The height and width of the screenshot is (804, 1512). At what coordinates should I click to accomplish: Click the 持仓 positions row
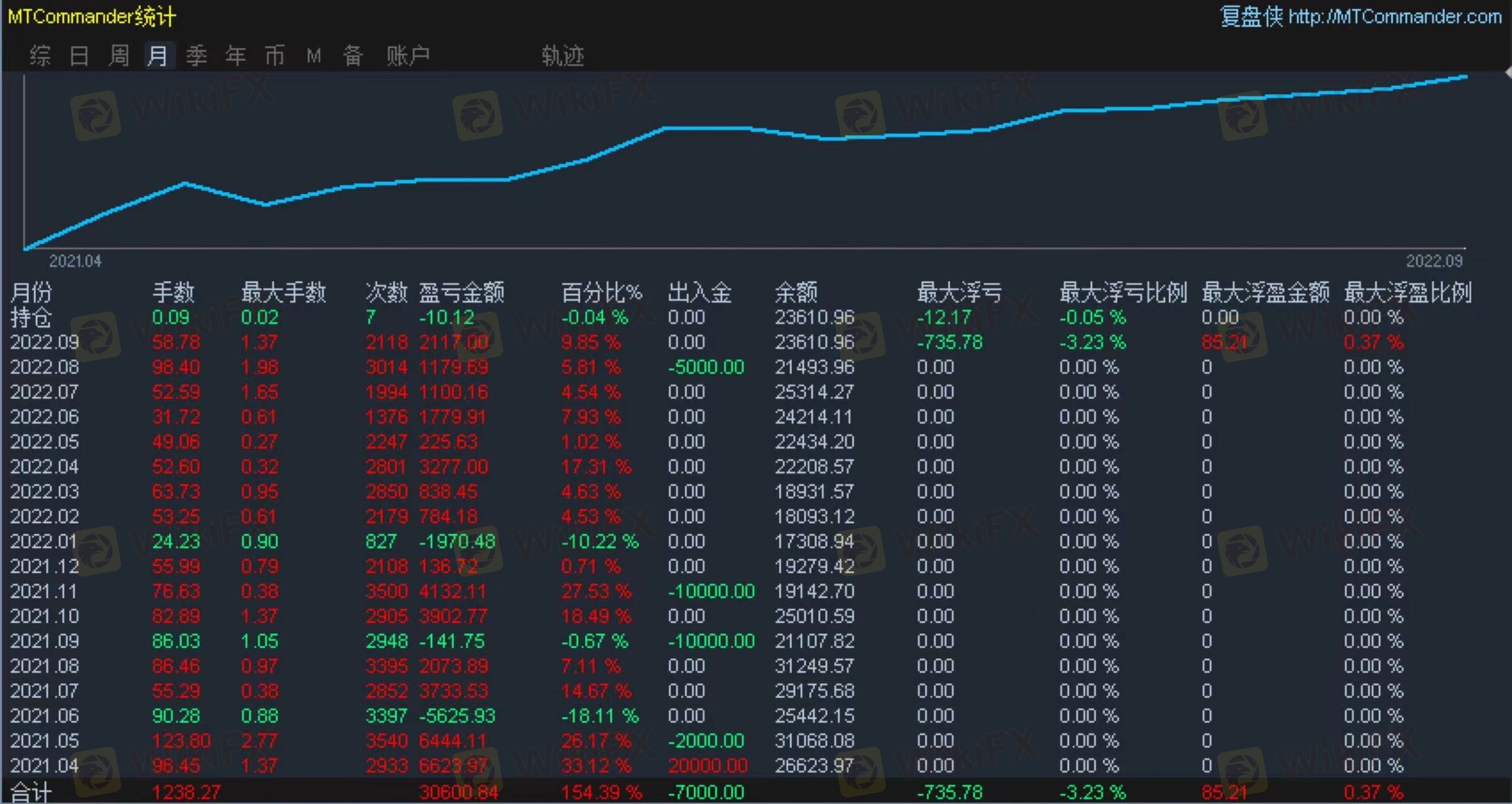tap(31, 317)
